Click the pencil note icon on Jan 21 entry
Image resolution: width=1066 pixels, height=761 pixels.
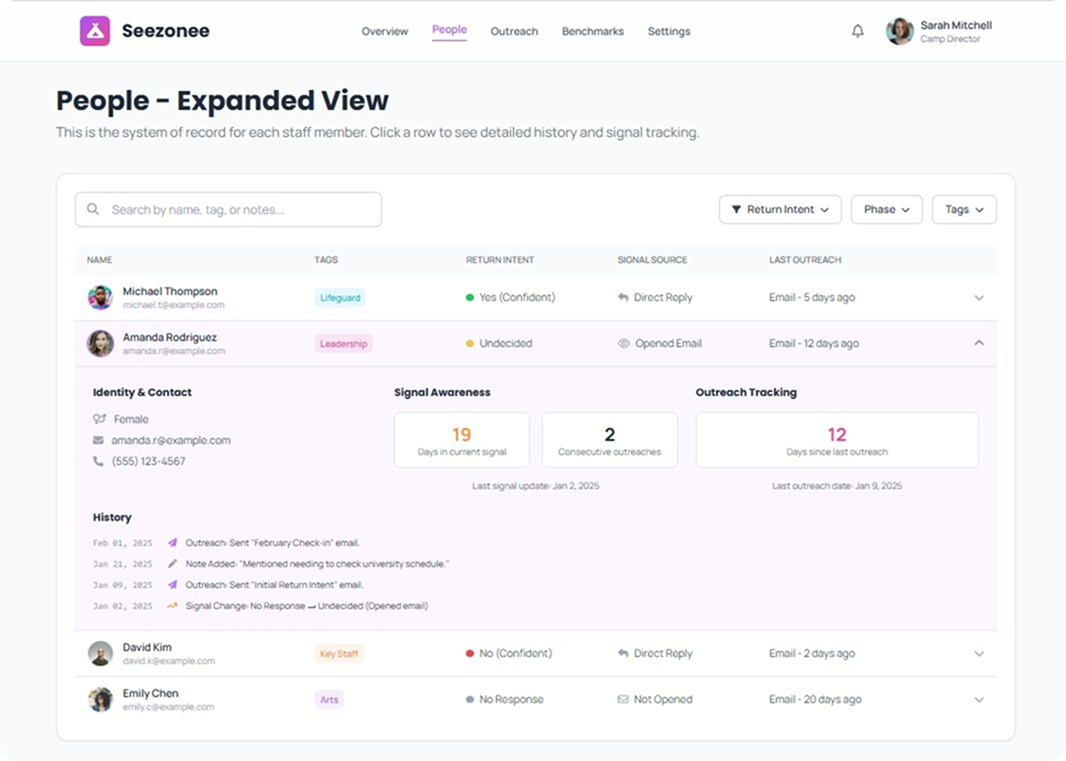[171, 563]
